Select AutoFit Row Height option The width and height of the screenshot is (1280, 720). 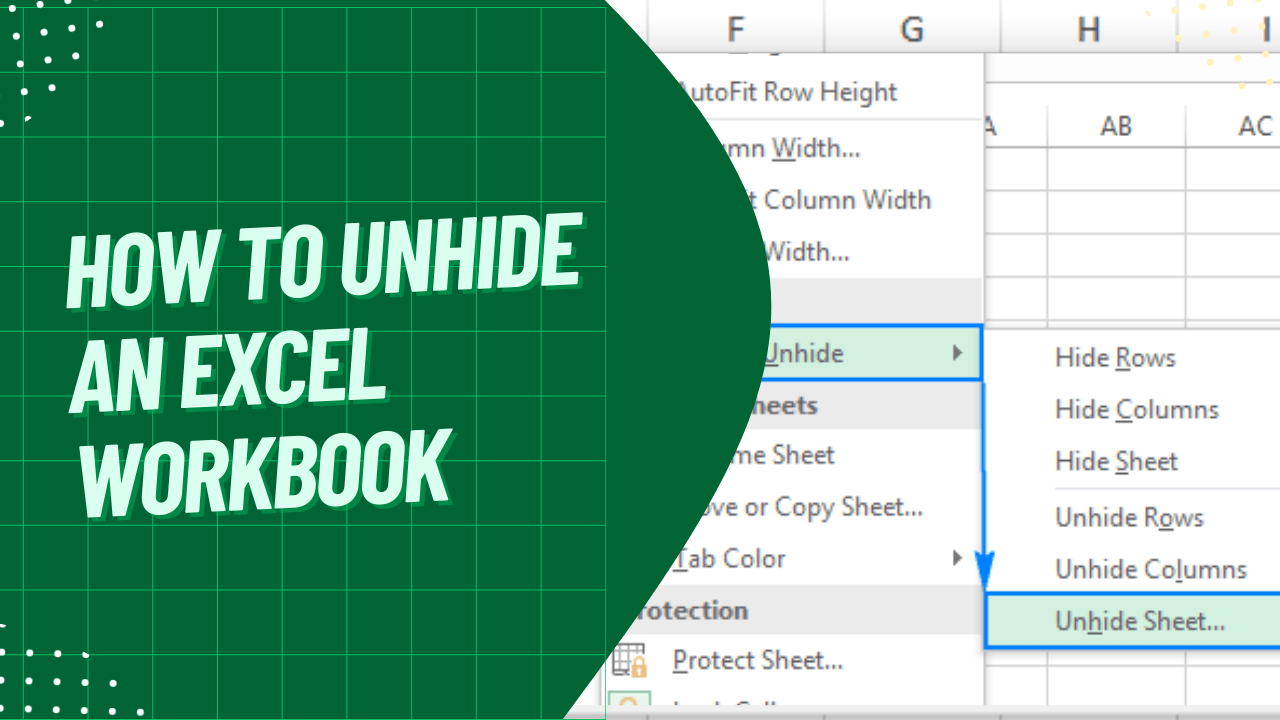pos(787,92)
